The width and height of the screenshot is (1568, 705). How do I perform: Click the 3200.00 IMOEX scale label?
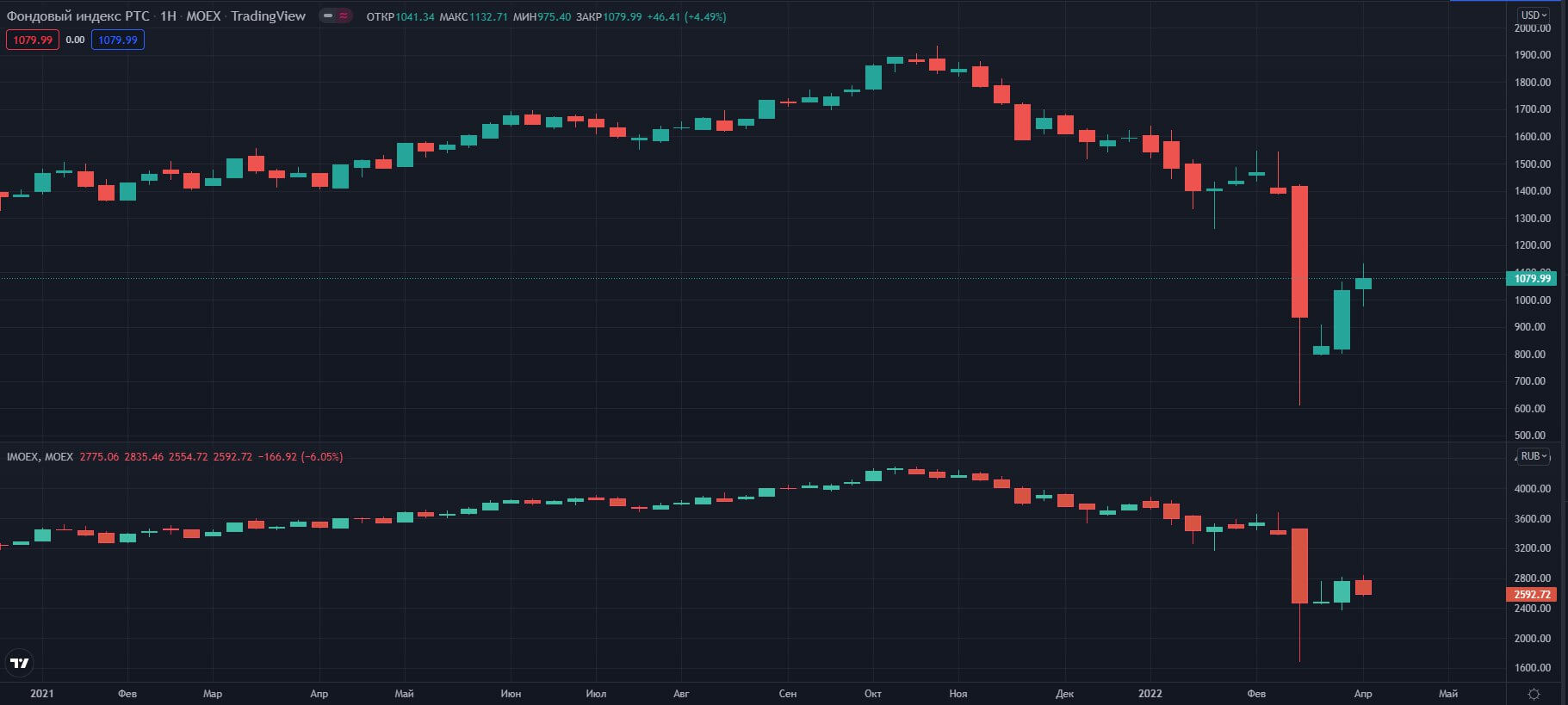[x=1533, y=547]
